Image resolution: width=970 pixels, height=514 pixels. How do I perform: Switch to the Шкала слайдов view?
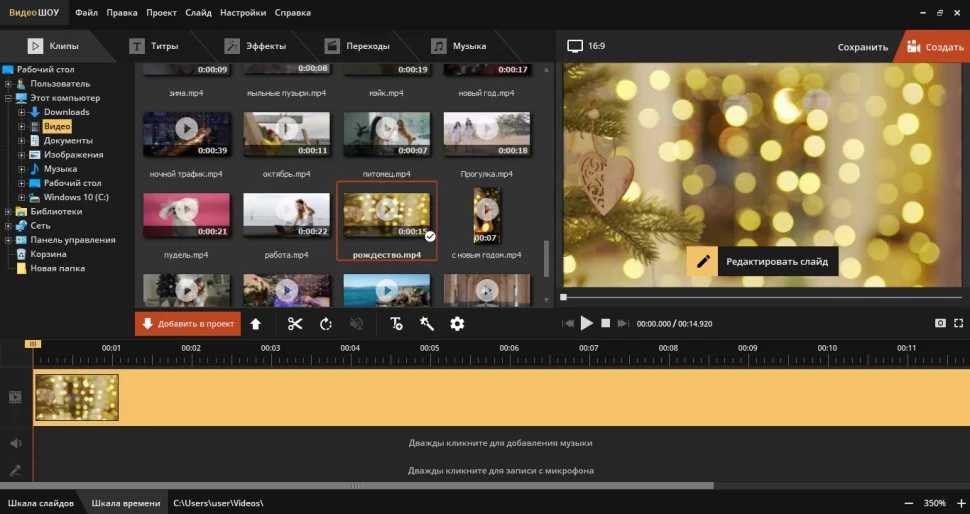(41, 503)
